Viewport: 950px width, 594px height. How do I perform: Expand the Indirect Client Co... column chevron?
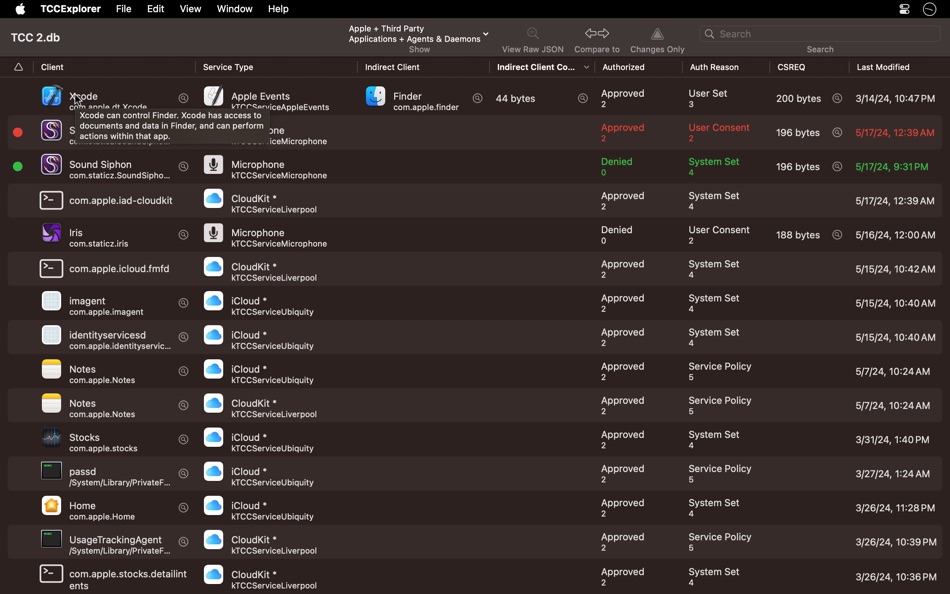point(586,67)
